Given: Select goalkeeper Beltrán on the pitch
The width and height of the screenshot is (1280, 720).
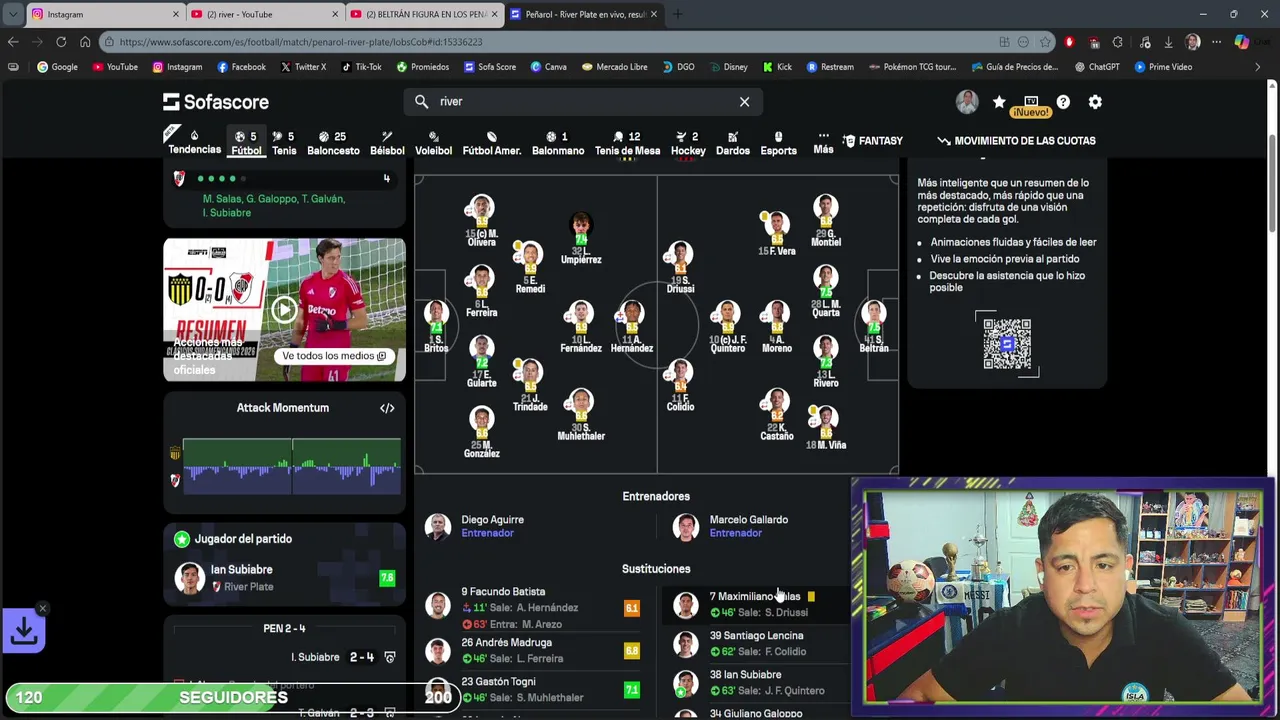Looking at the screenshot, I should (x=873, y=327).
